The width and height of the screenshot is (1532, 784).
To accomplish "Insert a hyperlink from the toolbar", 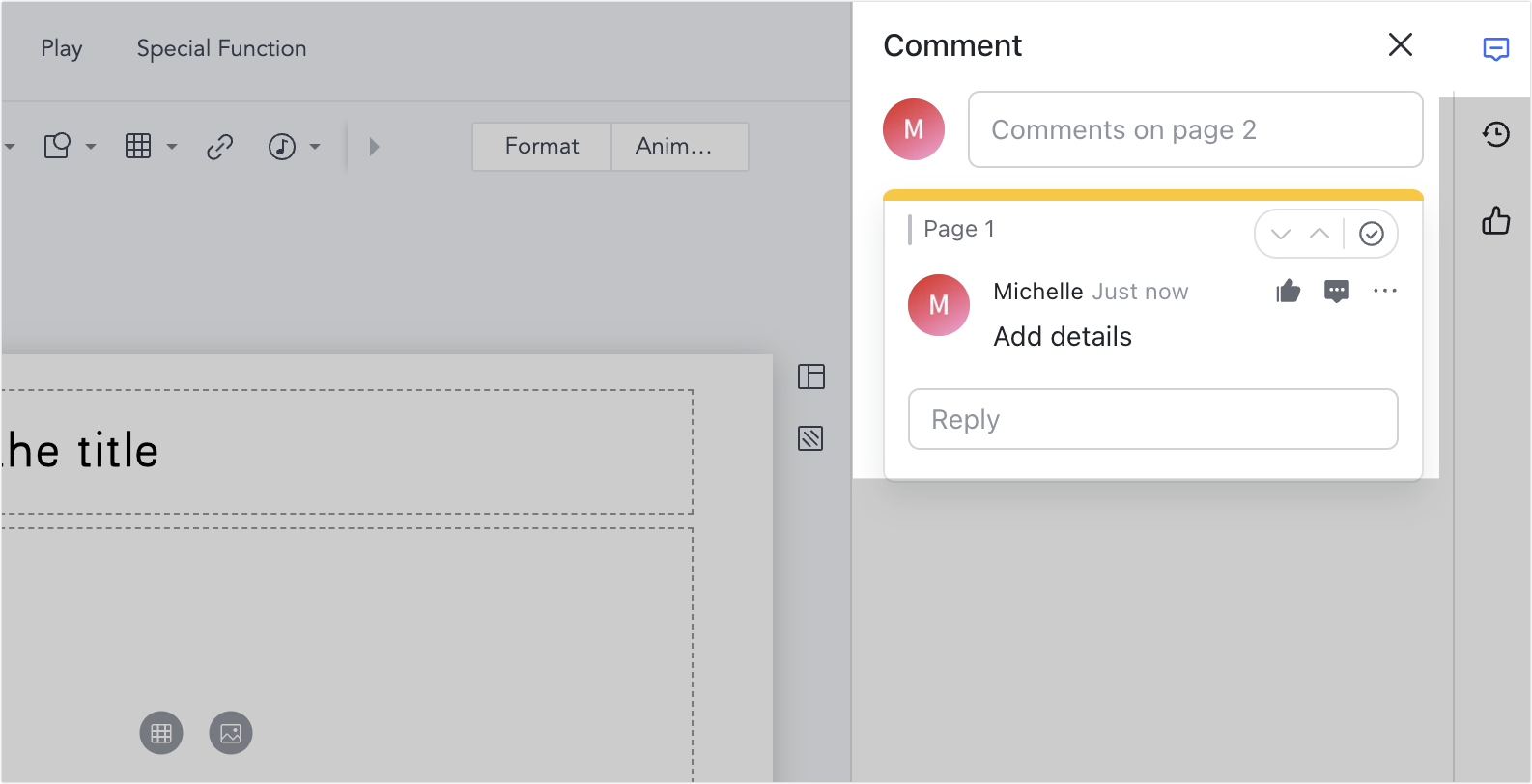I will click(x=219, y=147).
